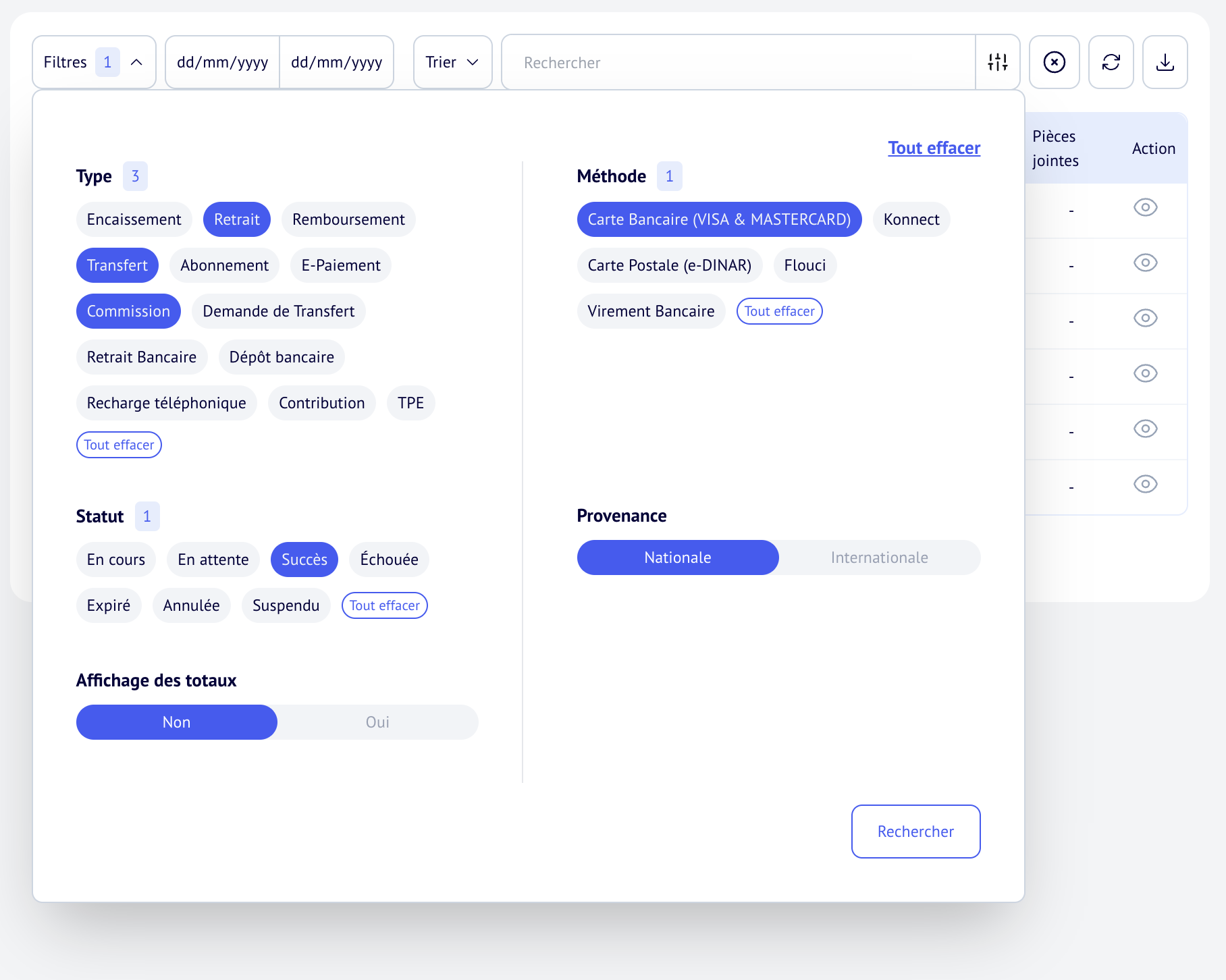This screenshot has width=1226, height=980.
Task: Toggle the Retrait Bancaire chip
Action: pos(142,357)
